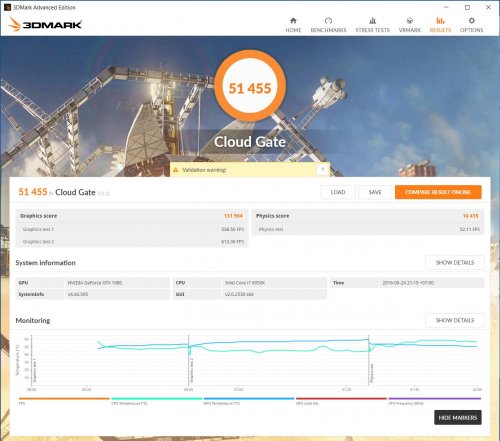Toggle the FPS series in chart legend
The width and height of the screenshot is (500, 441).
pos(64,401)
